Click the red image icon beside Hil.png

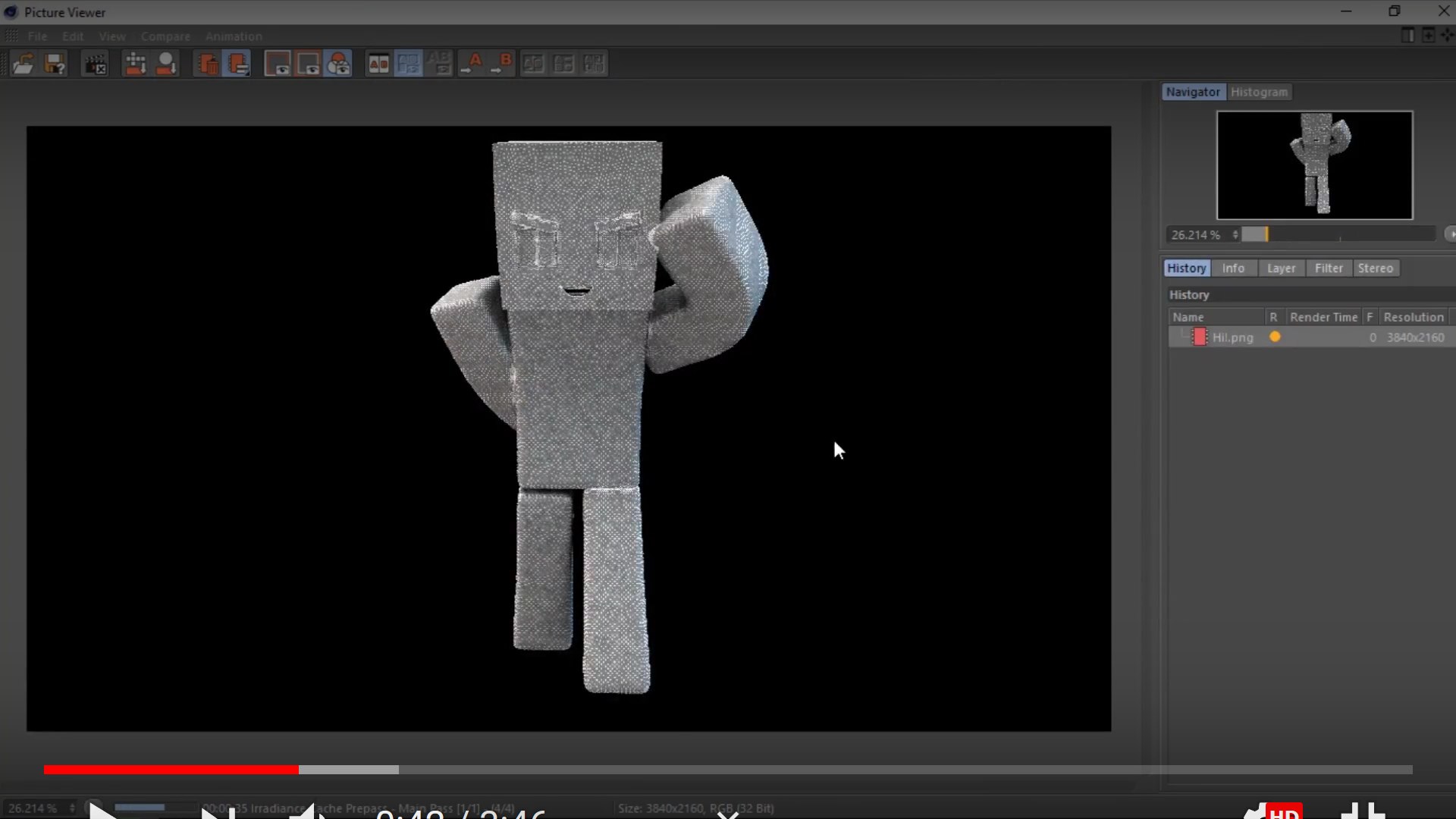(1200, 337)
